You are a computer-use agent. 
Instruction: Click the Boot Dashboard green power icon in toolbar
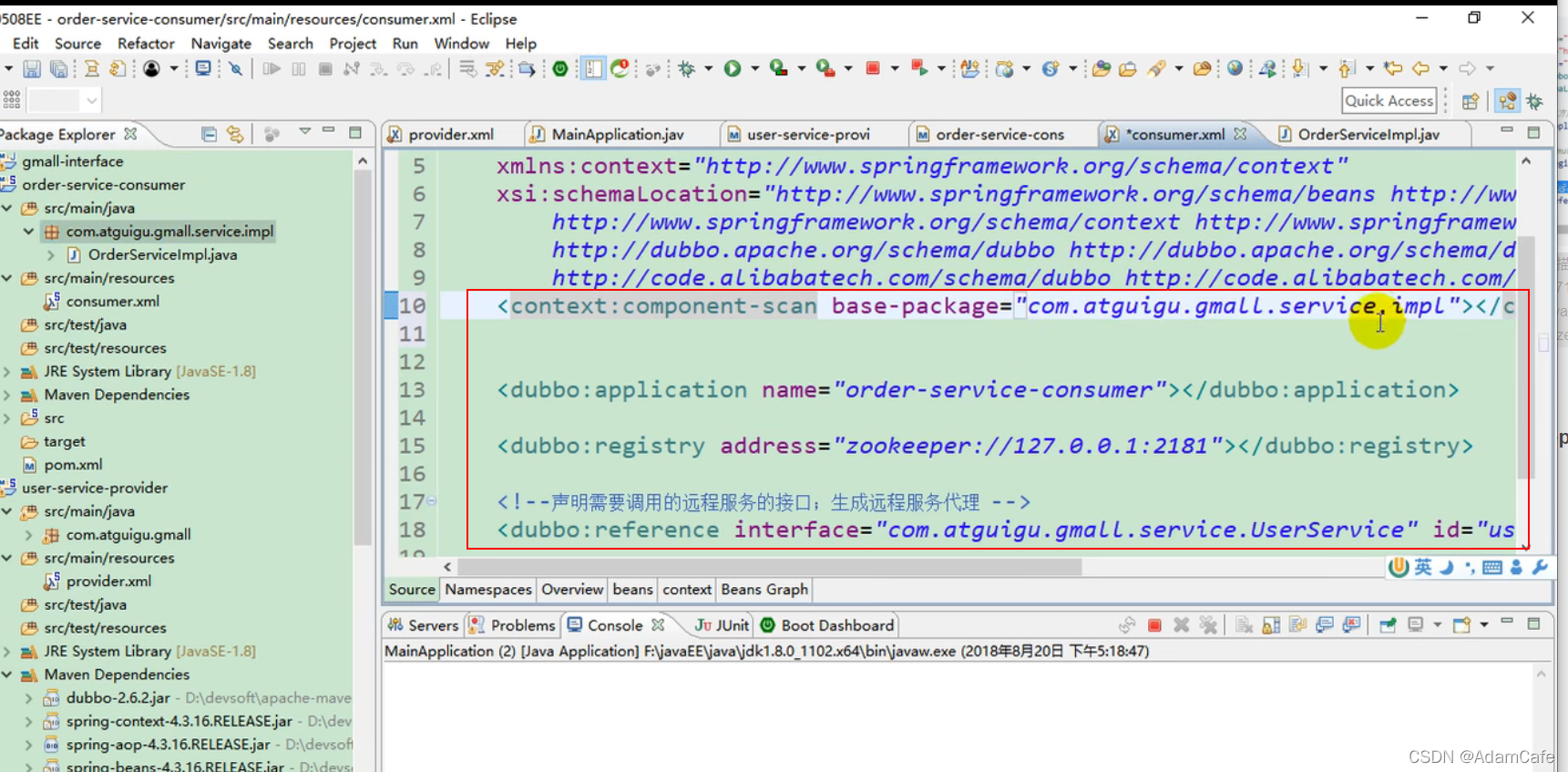(x=560, y=68)
